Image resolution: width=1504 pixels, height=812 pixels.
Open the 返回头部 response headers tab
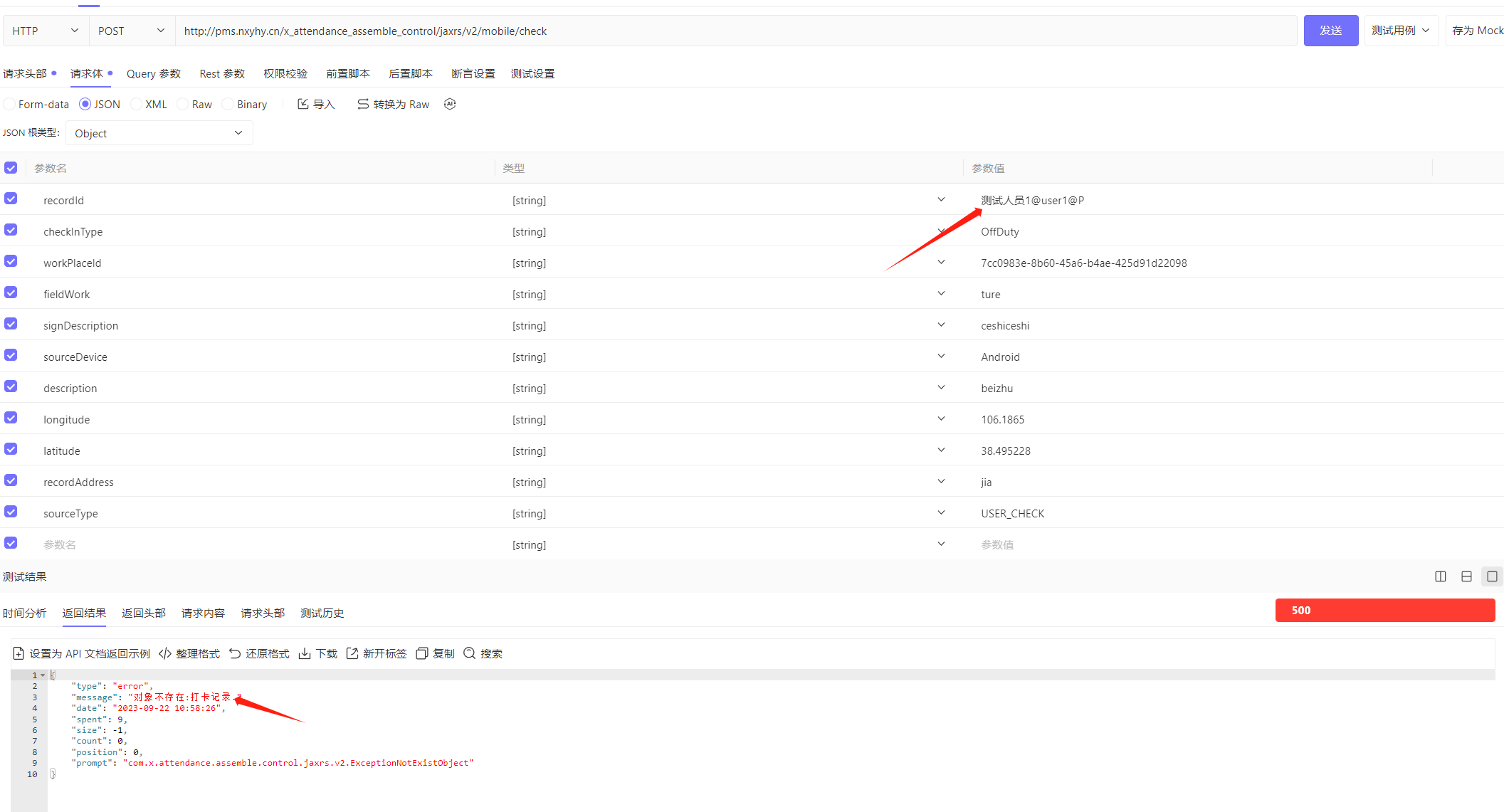pos(143,613)
